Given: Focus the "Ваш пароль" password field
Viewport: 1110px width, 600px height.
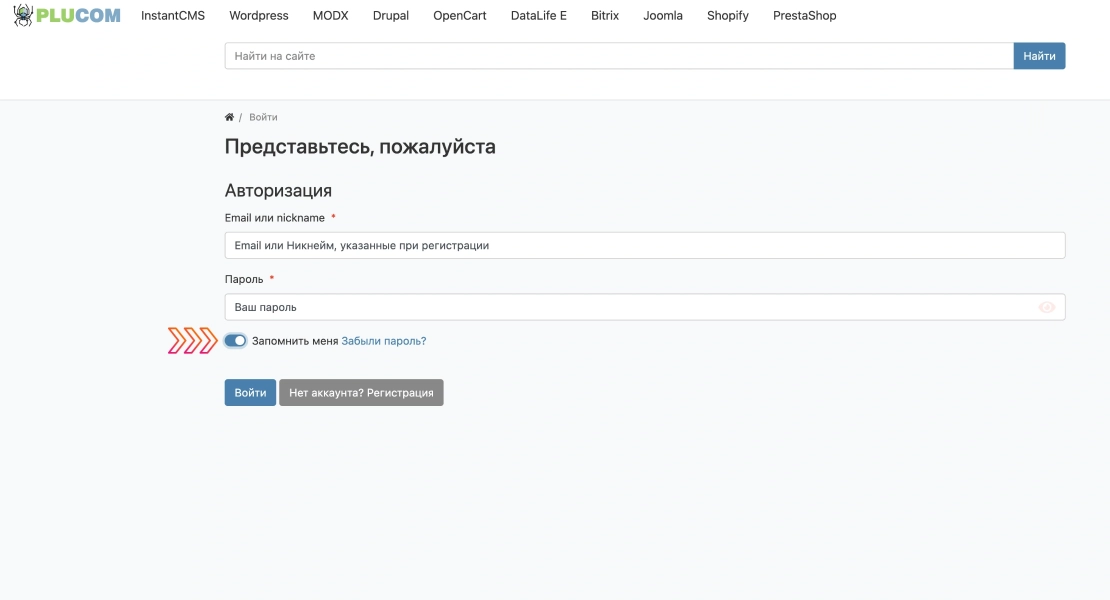Looking at the screenshot, I should coord(645,307).
